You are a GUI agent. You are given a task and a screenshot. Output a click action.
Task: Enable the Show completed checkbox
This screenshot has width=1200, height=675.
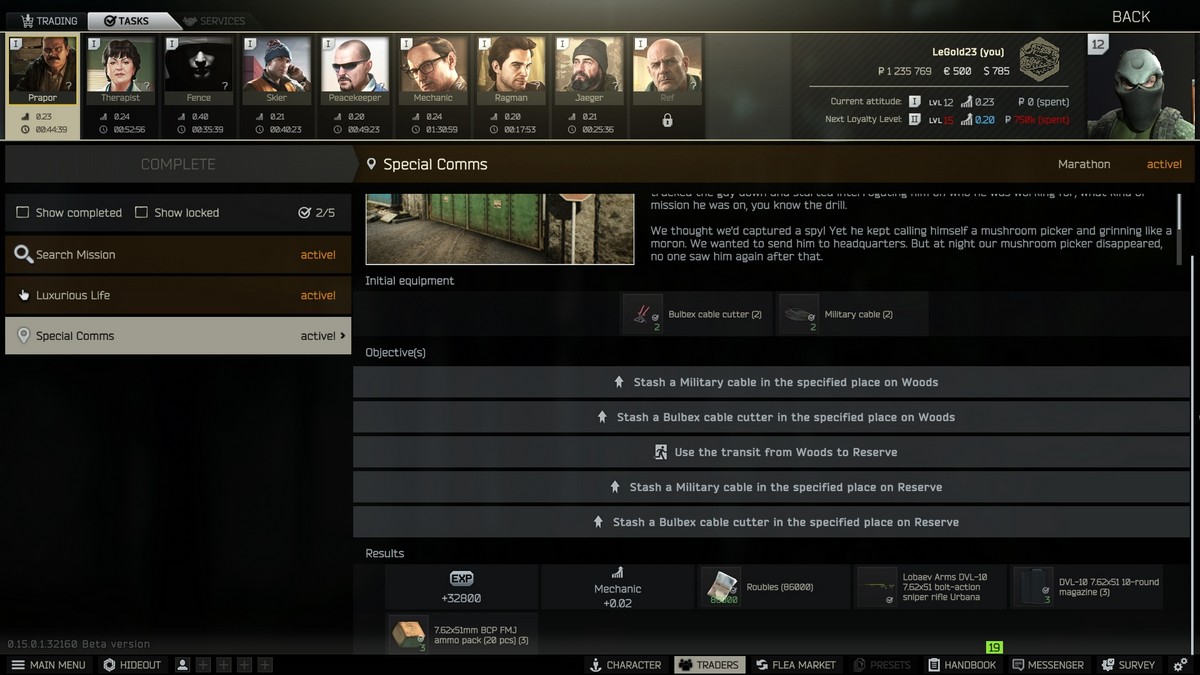(x=23, y=212)
